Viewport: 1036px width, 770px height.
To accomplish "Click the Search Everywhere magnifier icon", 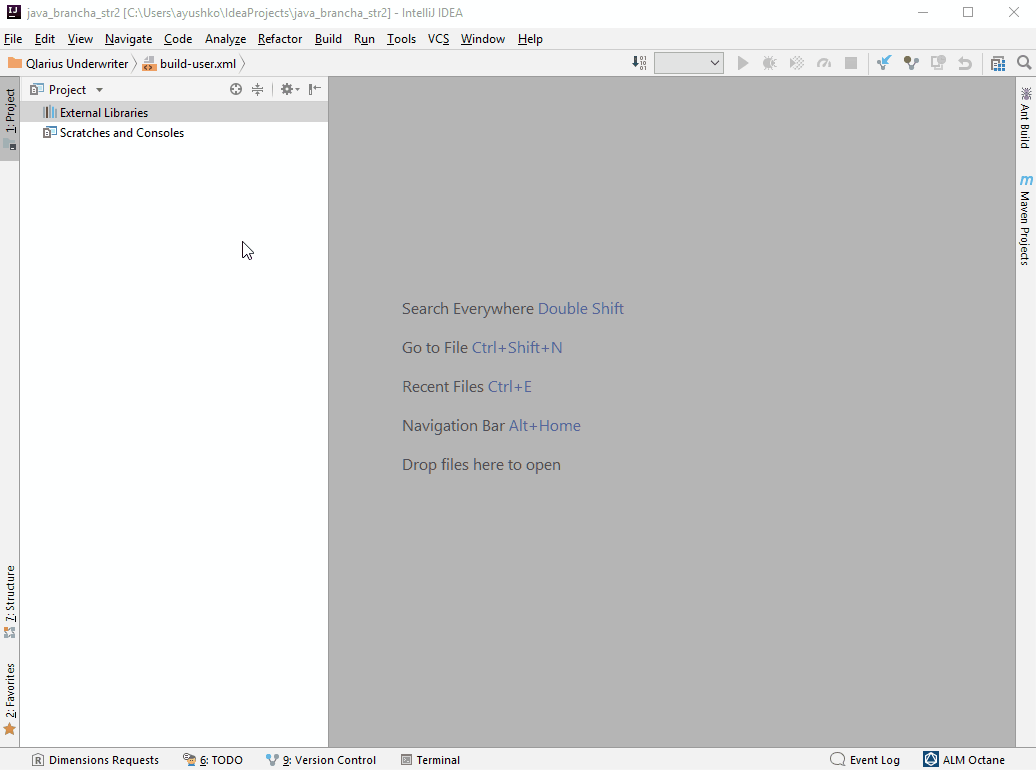I will (x=1024, y=63).
